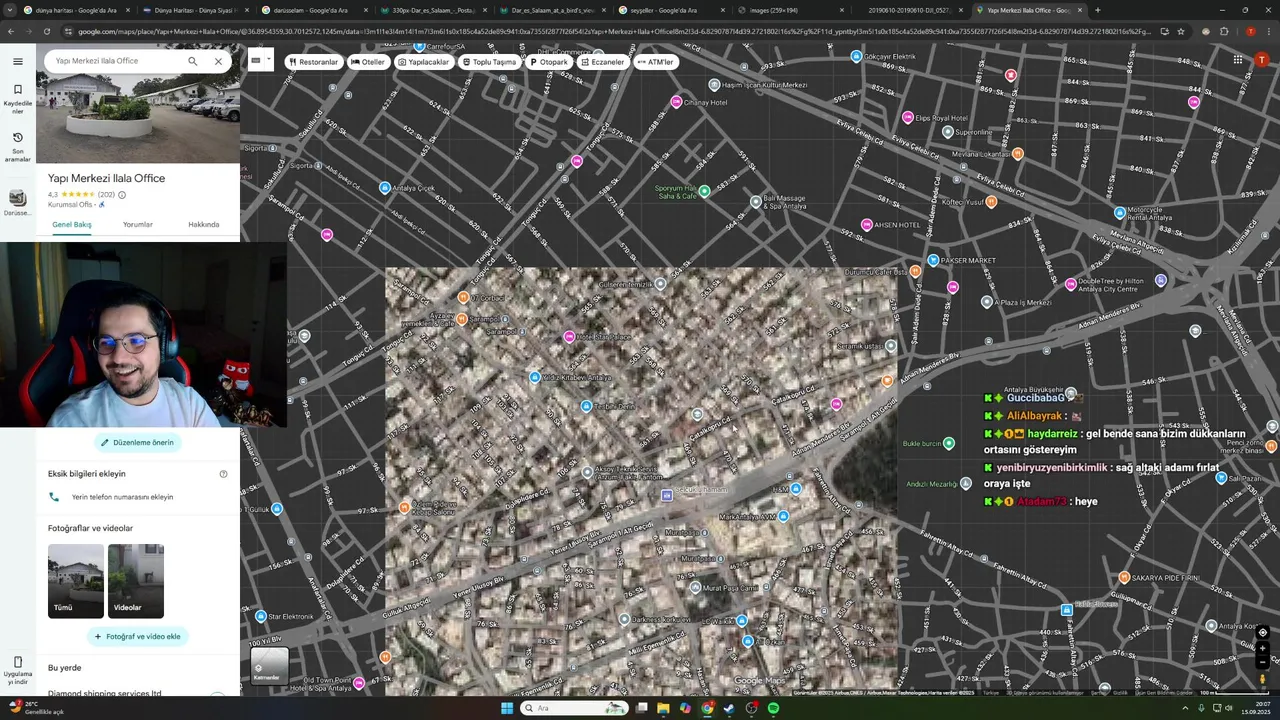Filter map by Yapılacaklar
The width and height of the screenshot is (1280, 720).
tap(423, 62)
